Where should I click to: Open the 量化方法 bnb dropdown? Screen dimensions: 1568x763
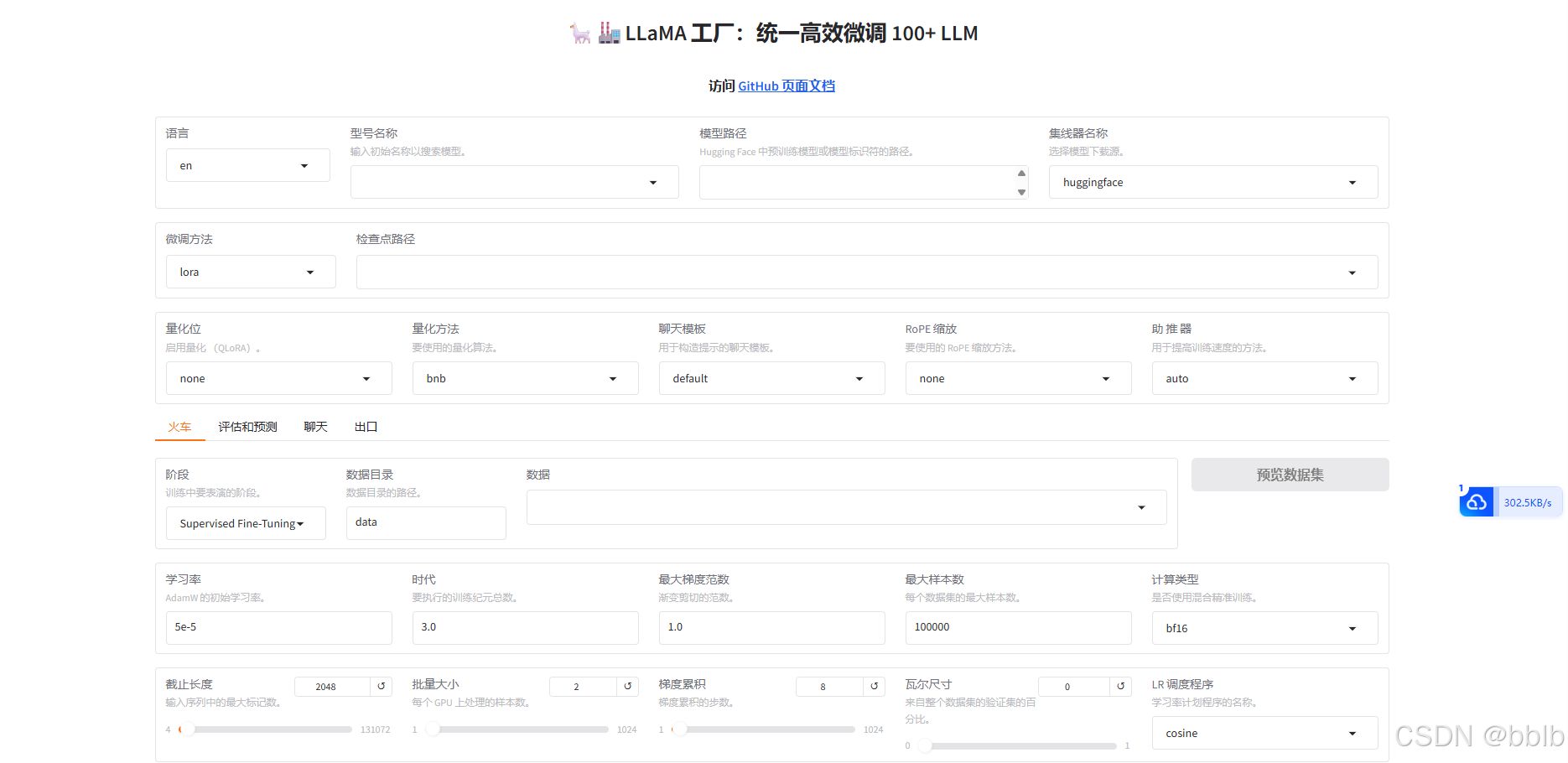(525, 378)
